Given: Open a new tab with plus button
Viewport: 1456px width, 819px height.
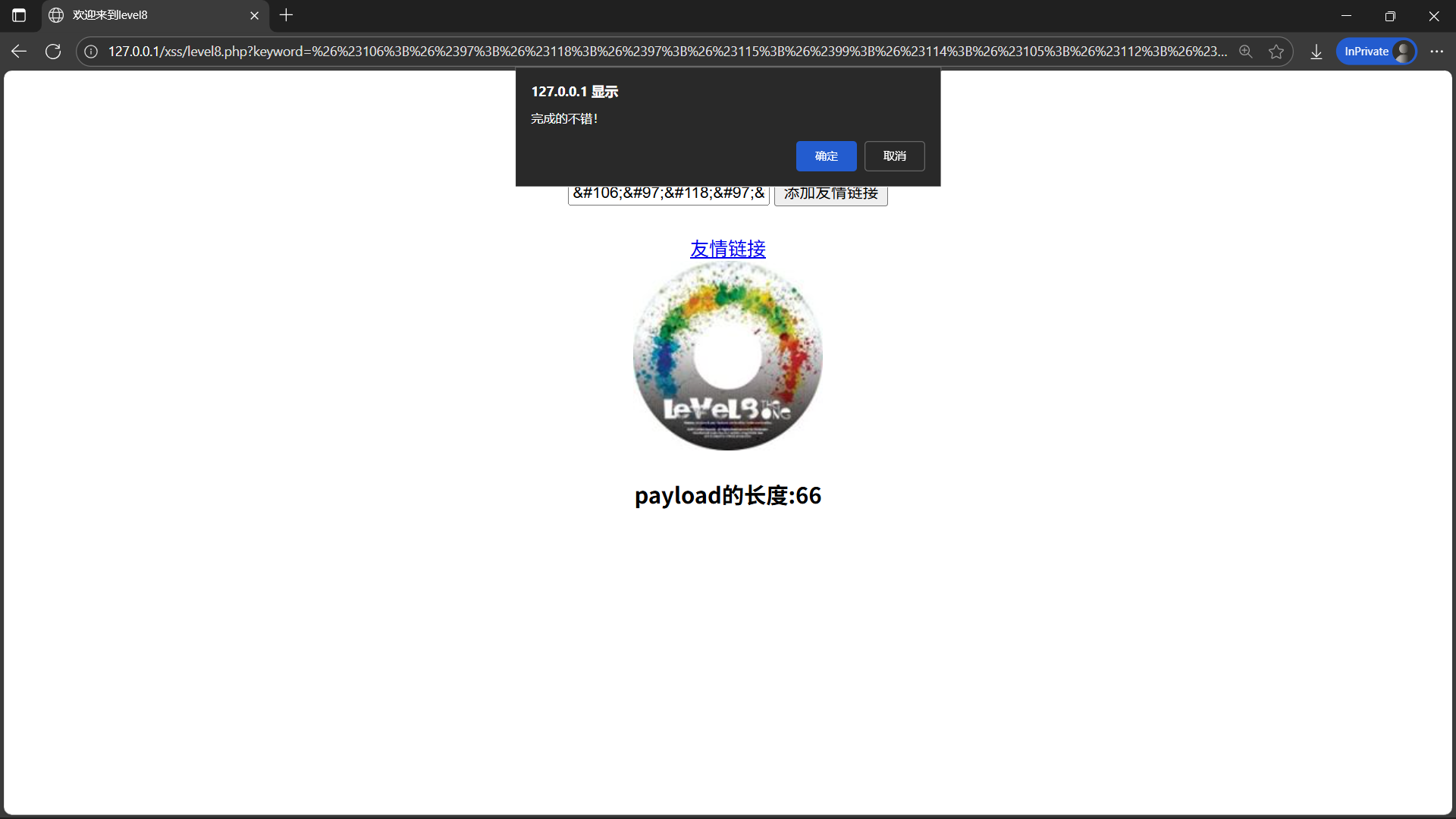Looking at the screenshot, I should coord(286,15).
